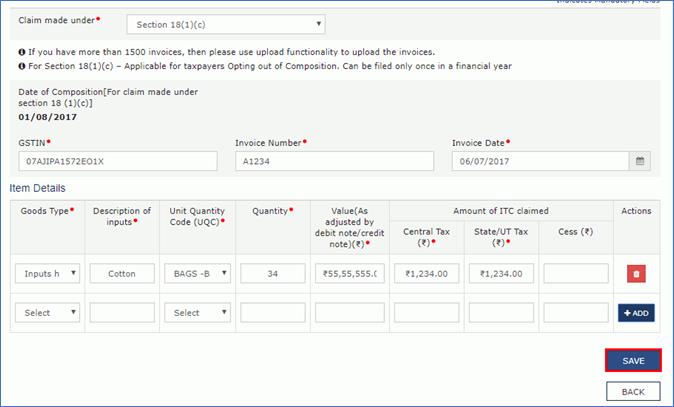Click the Description of inputs header

pos(122,216)
